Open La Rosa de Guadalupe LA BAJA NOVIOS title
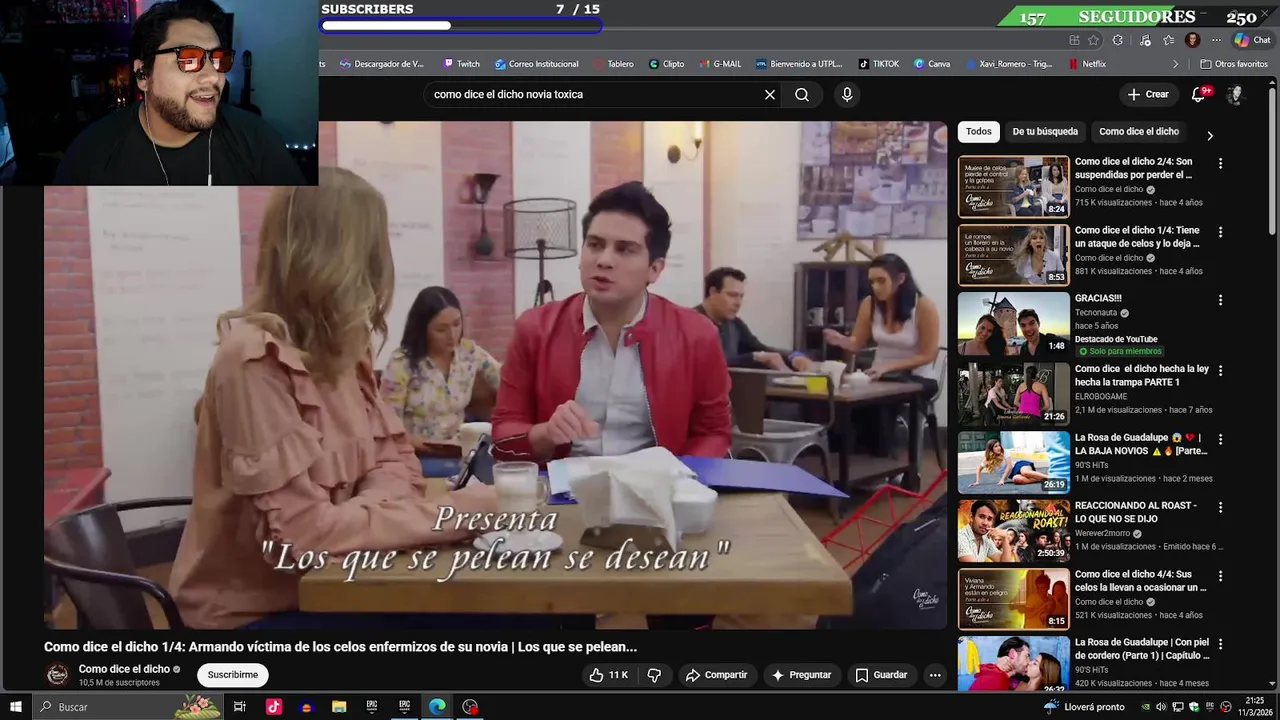 point(1140,444)
